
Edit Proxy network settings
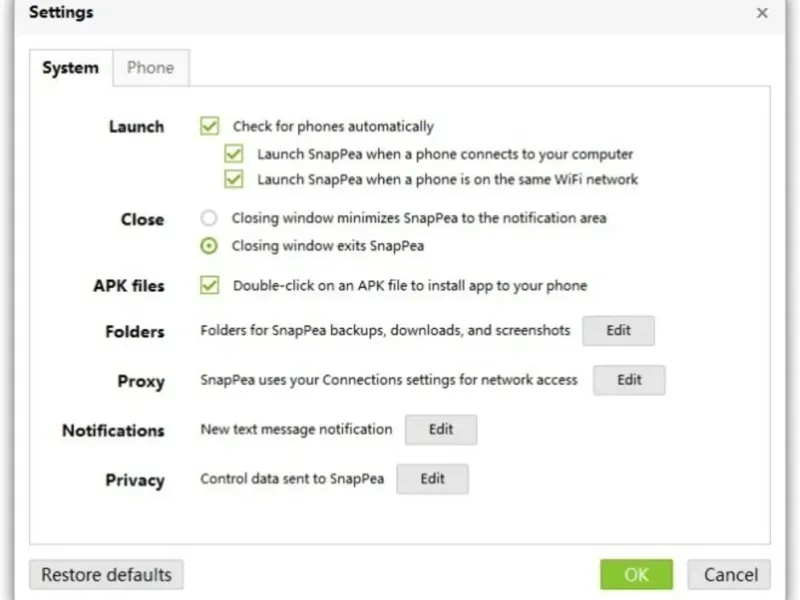629,380
